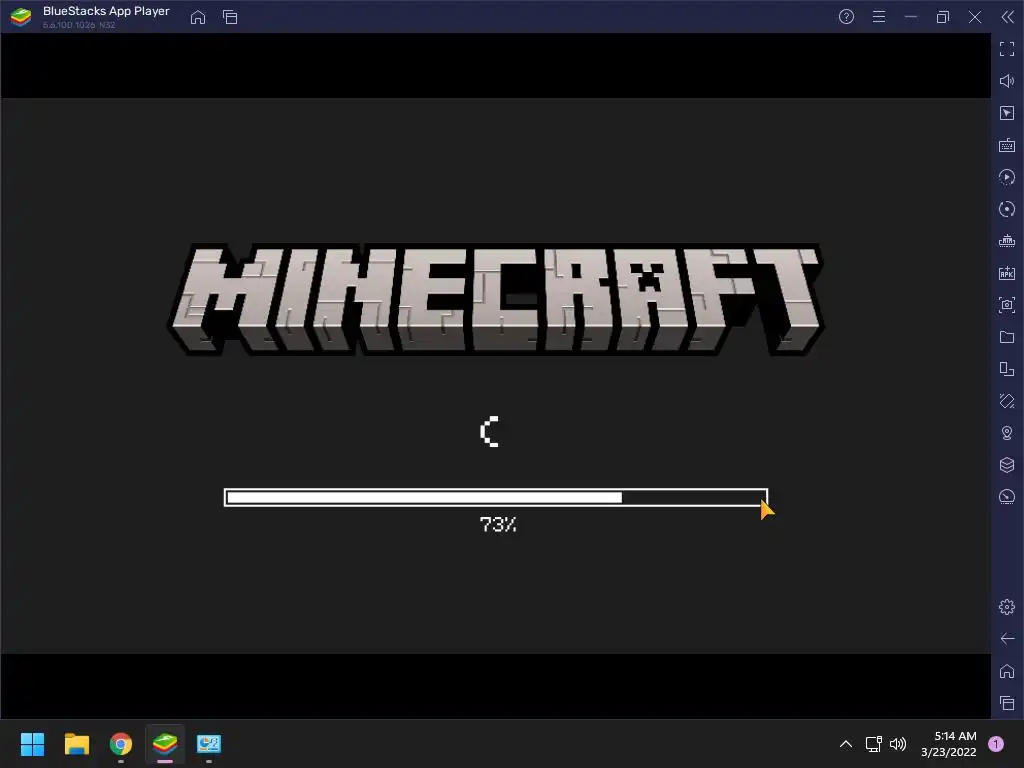
Task: Click the volume speaker icon in BlueStacks sidebar
Action: [1006, 81]
